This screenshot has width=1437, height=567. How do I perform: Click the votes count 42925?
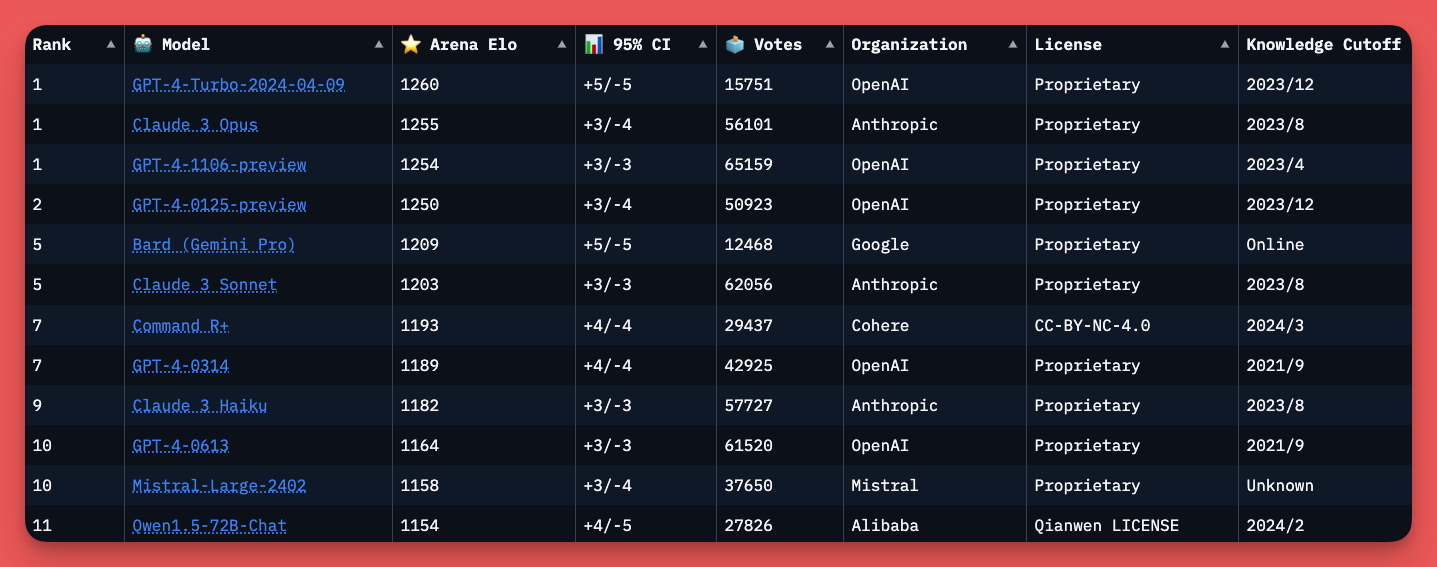(x=749, y=366)
